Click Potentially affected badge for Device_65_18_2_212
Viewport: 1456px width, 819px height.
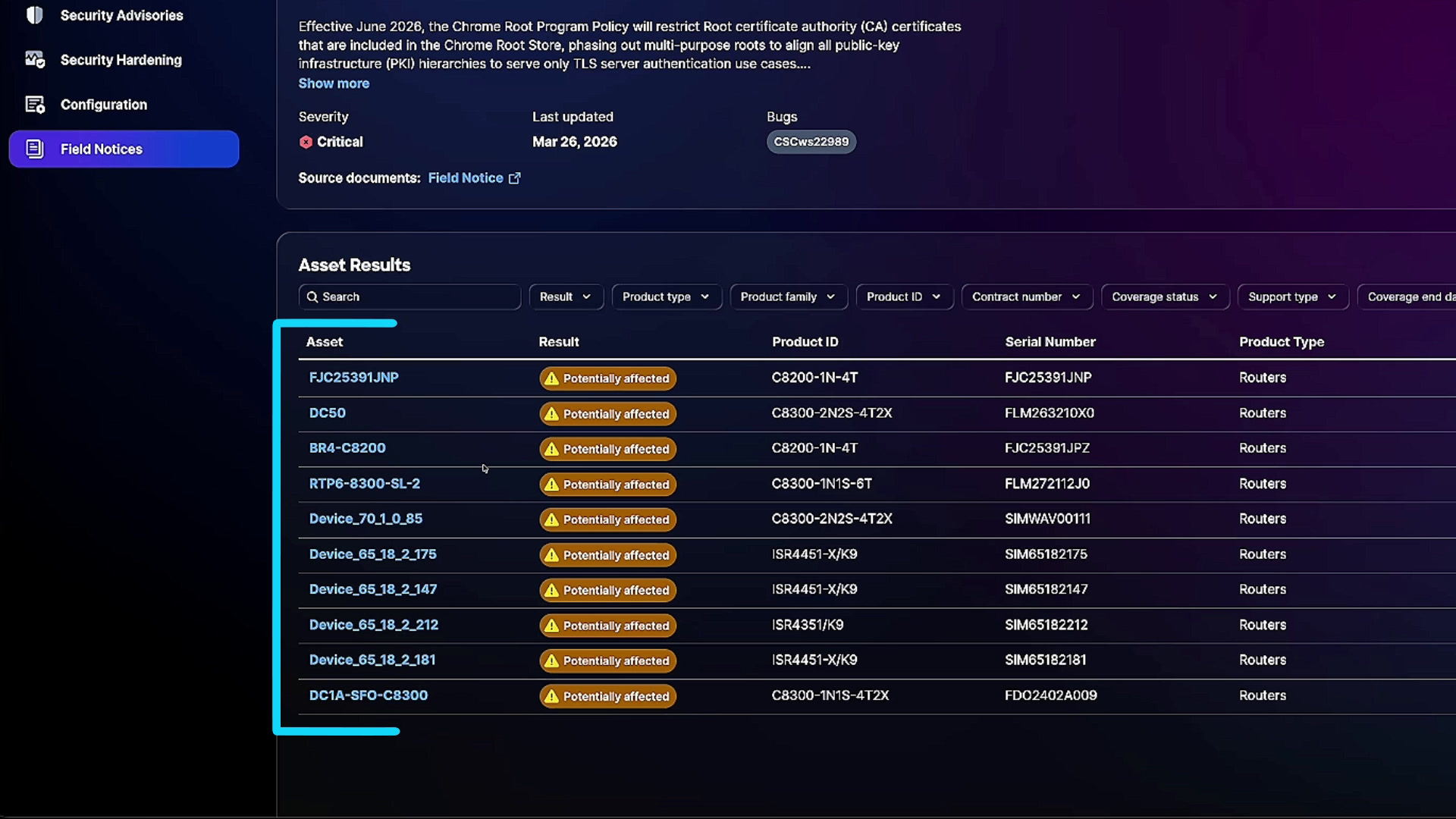coord(608,626)
